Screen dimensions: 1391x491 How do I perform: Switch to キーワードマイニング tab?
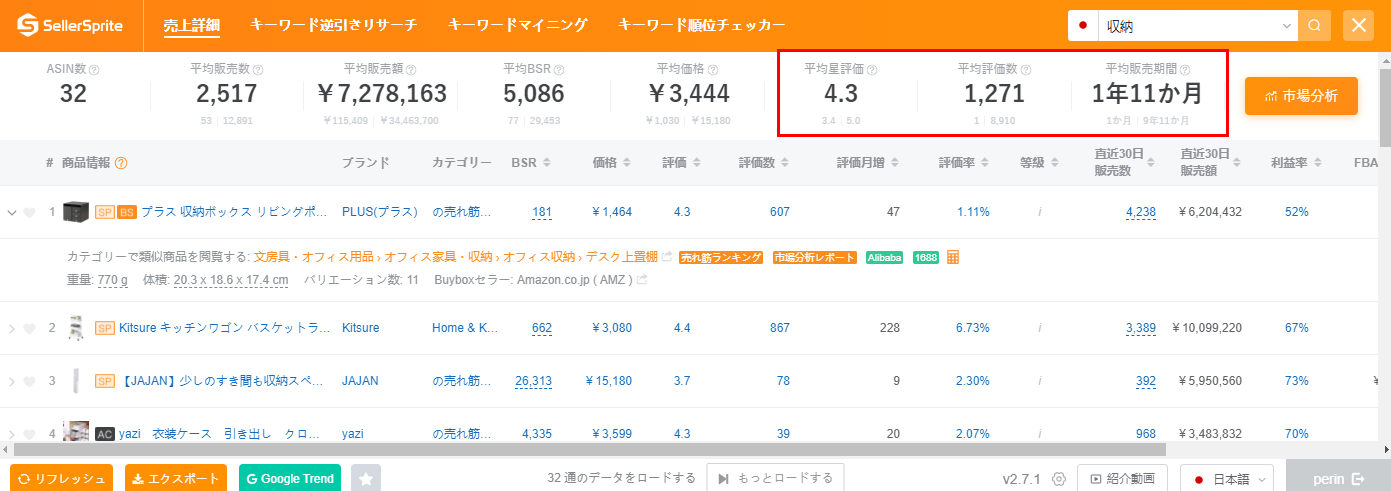(517, 25)
